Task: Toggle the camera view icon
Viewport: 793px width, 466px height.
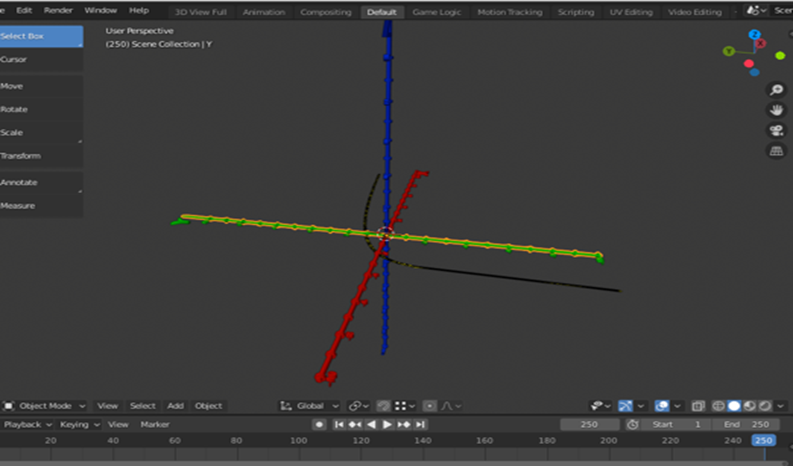Action: [775, 131]
